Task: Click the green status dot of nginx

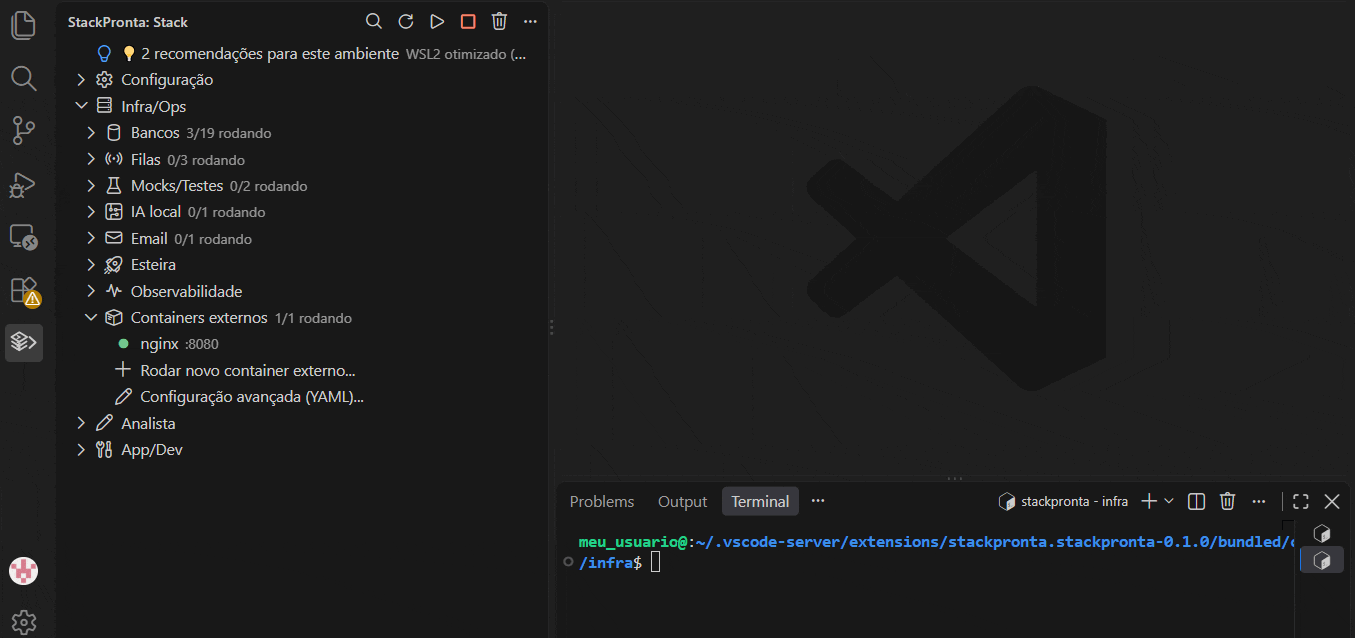Action: click(123, 344)
